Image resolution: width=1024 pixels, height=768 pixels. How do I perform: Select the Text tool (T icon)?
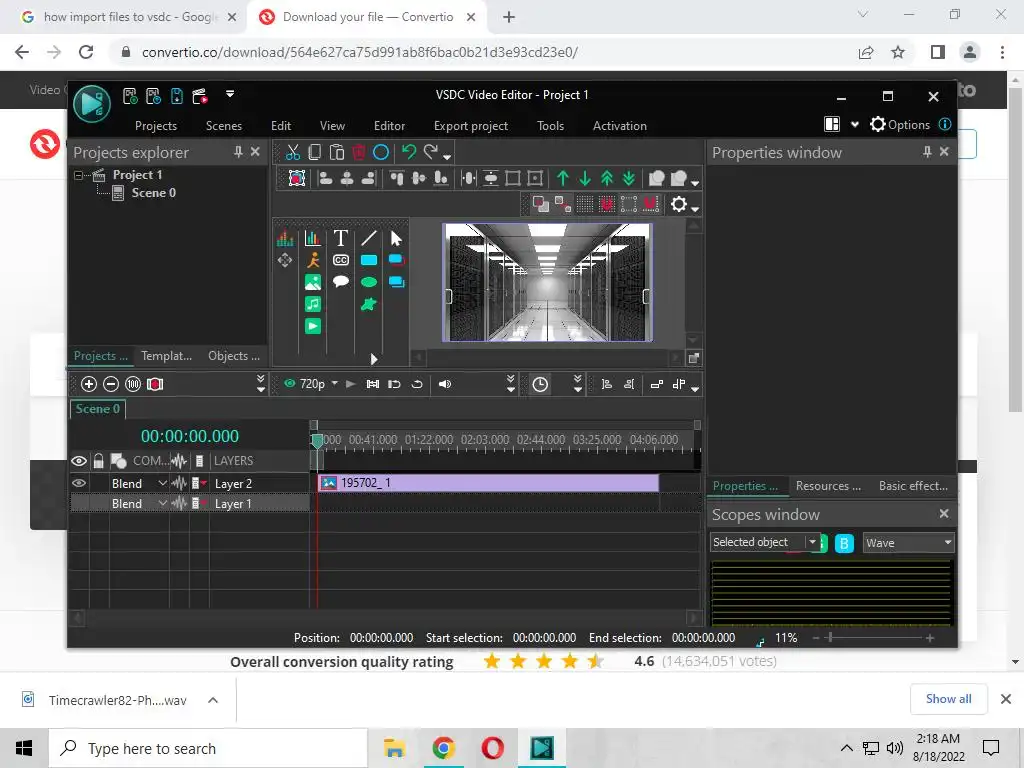pyautogui.click(x=340, y=238)
